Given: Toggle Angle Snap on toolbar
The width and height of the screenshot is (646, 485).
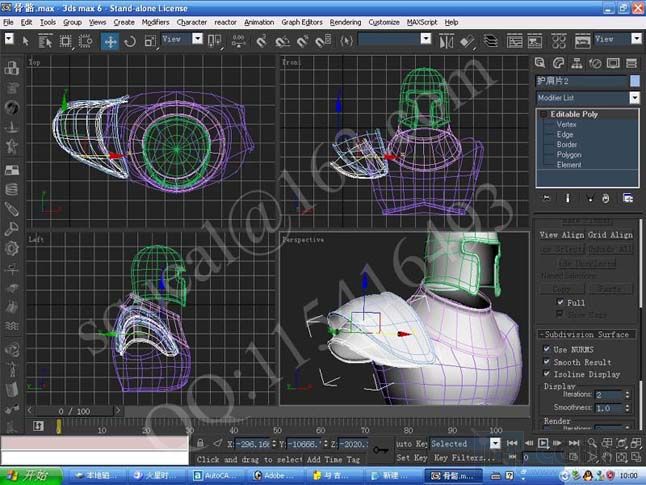Looking at the screenshot, I should (x=282, y=41).
